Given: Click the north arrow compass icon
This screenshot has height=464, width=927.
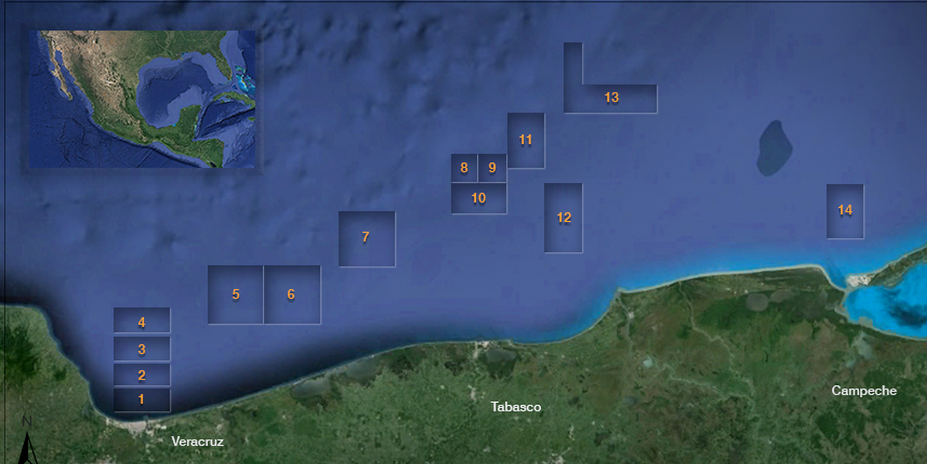Looking at the screenshot, I should (x=26, y=440).
